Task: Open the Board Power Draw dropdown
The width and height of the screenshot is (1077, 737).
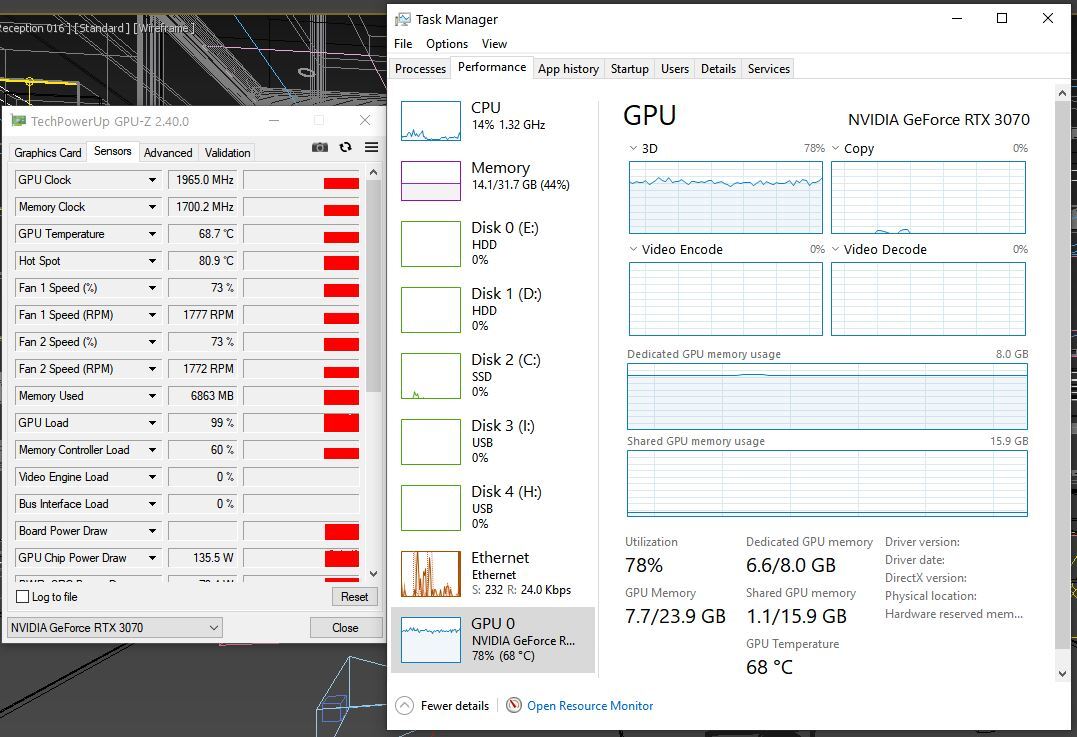Action: [x=152, y=531]
